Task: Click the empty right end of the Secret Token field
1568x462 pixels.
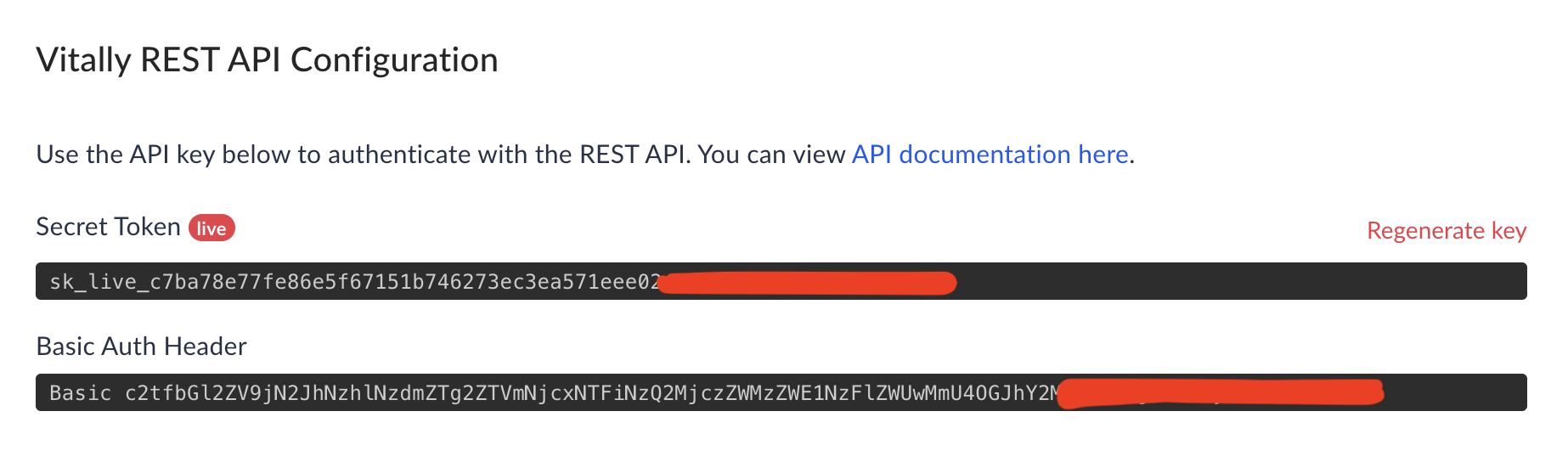Action: pos(1274,282)
